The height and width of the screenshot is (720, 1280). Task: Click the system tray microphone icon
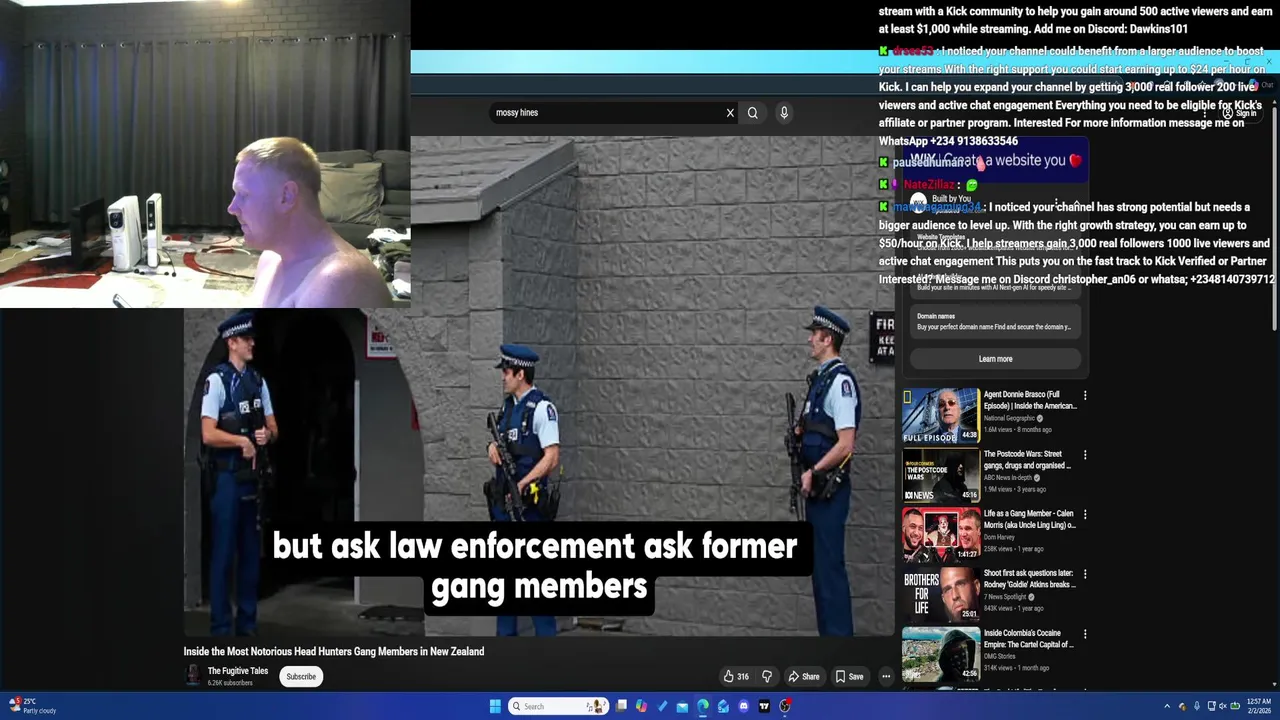pyautogui.click(x=1197, y=706)
